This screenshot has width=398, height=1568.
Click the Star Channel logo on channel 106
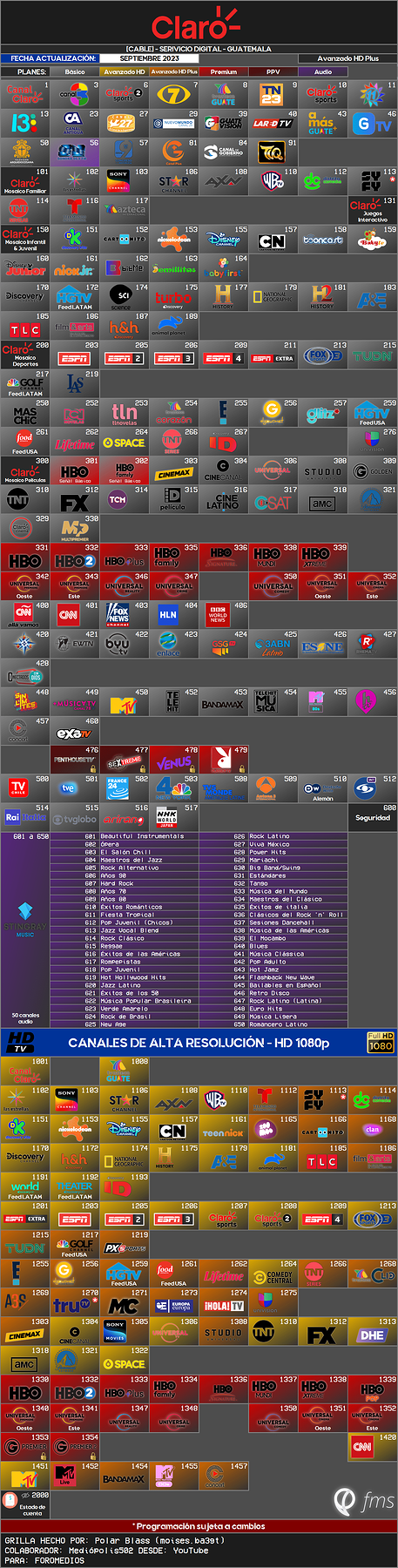(172, 183)
